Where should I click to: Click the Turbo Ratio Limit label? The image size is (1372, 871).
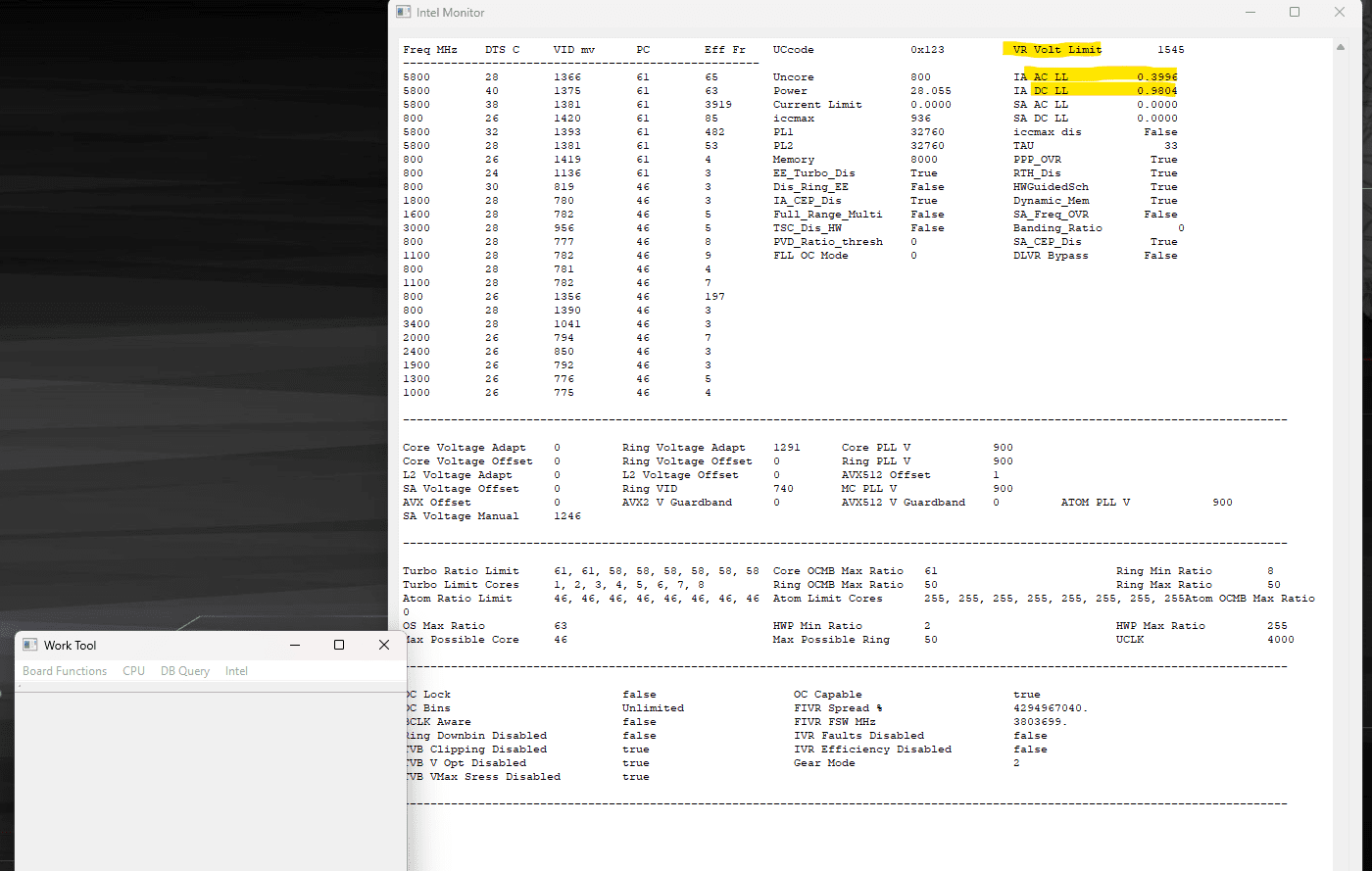pos(461,570)
